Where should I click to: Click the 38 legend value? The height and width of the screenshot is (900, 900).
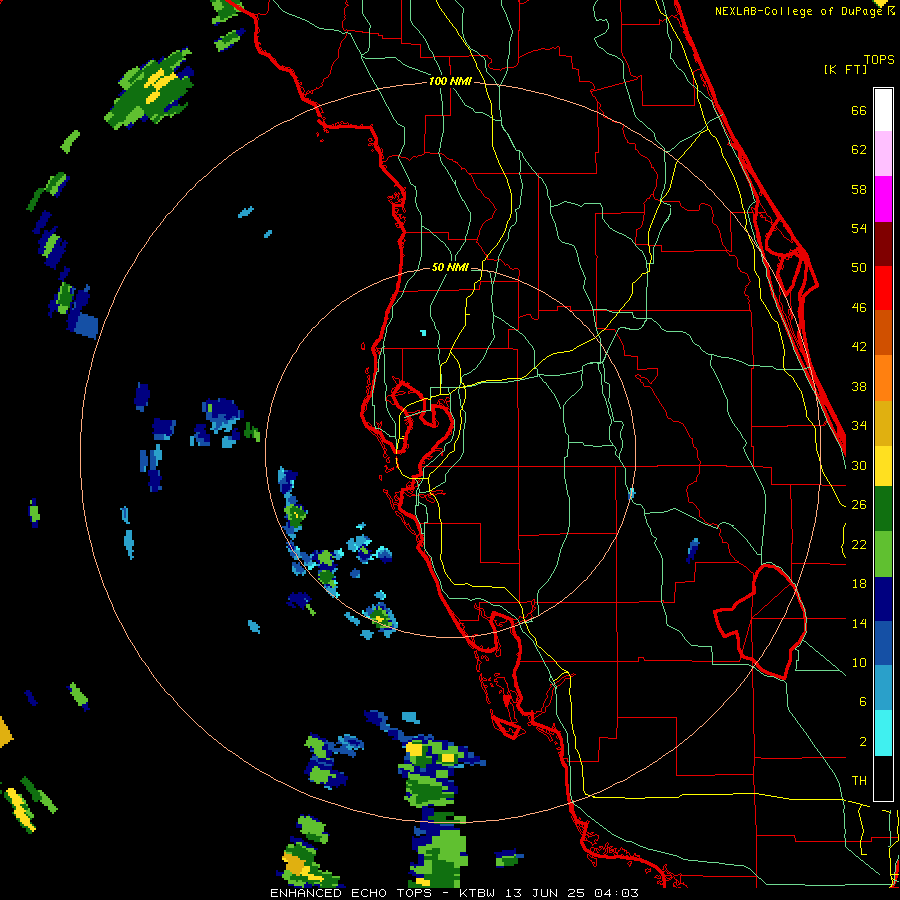(859, 386)
